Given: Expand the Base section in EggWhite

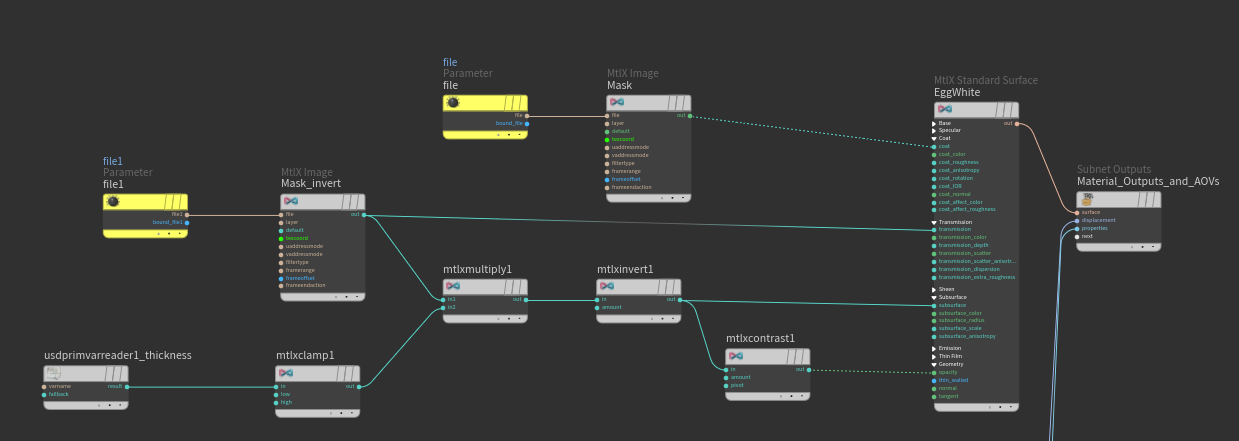Looking at the screenshot, I should click(x=934, y=124).
